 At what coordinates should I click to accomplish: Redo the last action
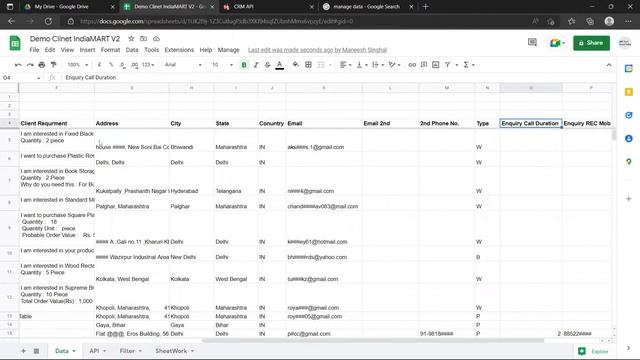pyautogui.click(x=30, y=65)
